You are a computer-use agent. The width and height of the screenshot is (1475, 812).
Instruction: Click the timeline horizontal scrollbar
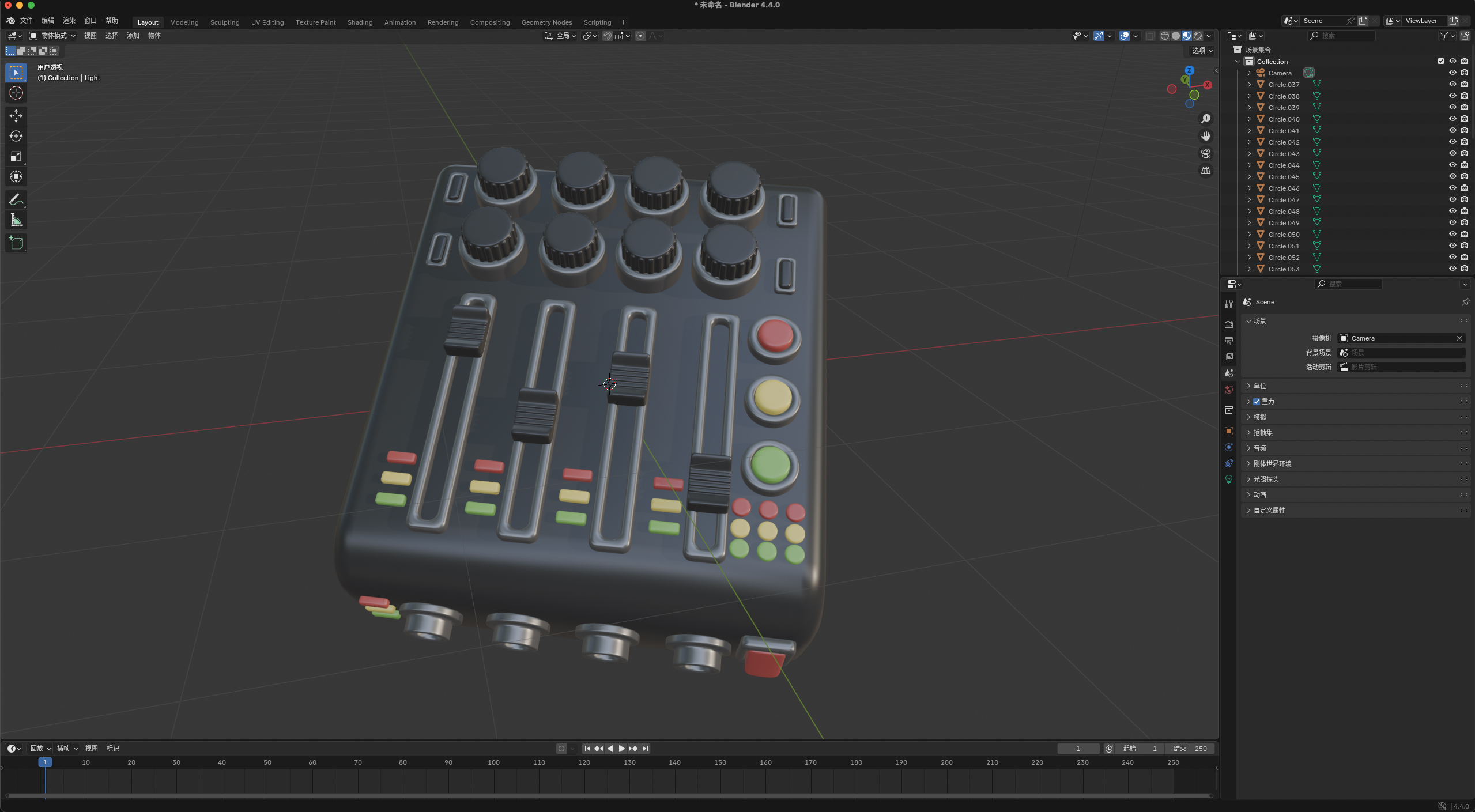coord(608,796)
